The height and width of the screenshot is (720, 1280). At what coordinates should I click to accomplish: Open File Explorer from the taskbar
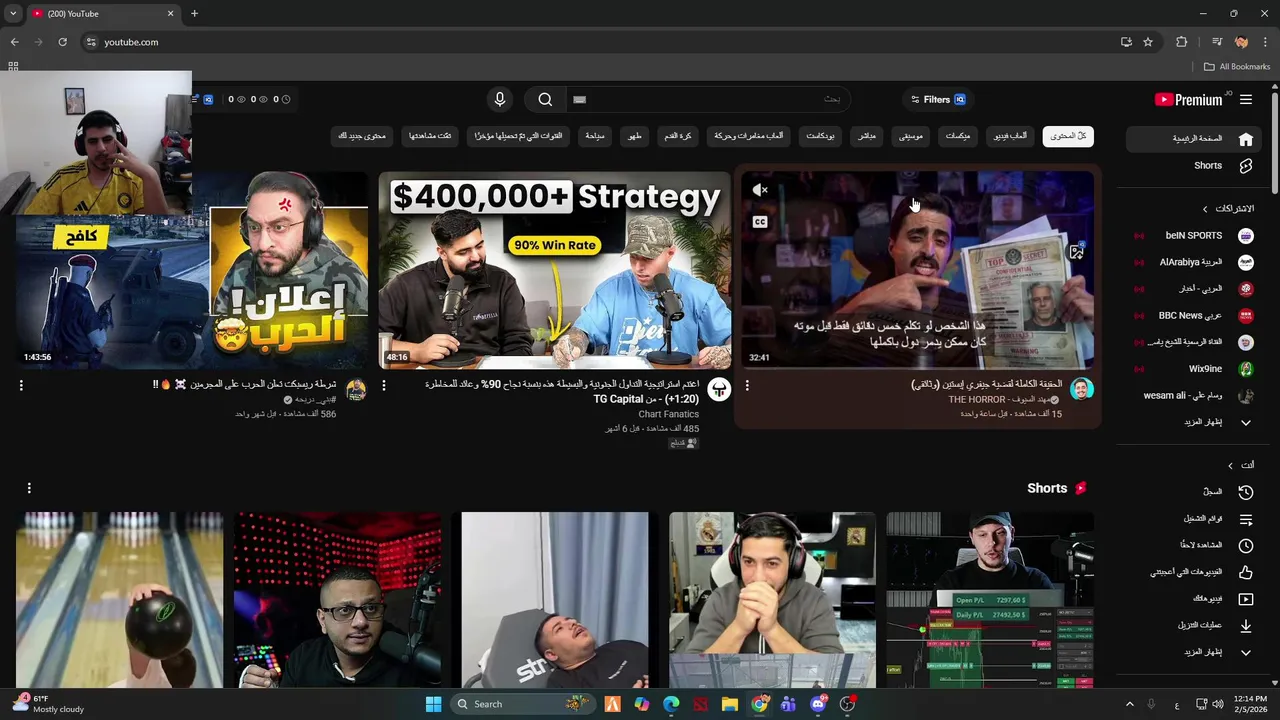point(730,704)
